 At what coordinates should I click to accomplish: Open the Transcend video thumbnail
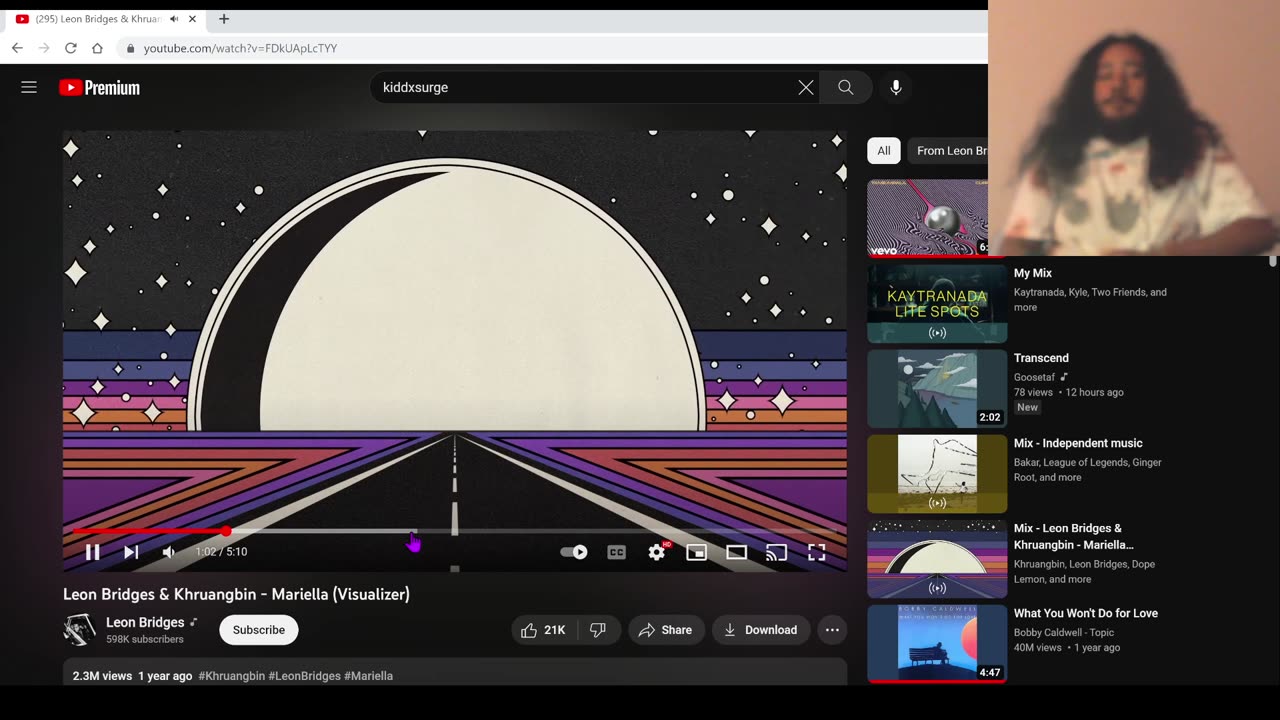937,388
